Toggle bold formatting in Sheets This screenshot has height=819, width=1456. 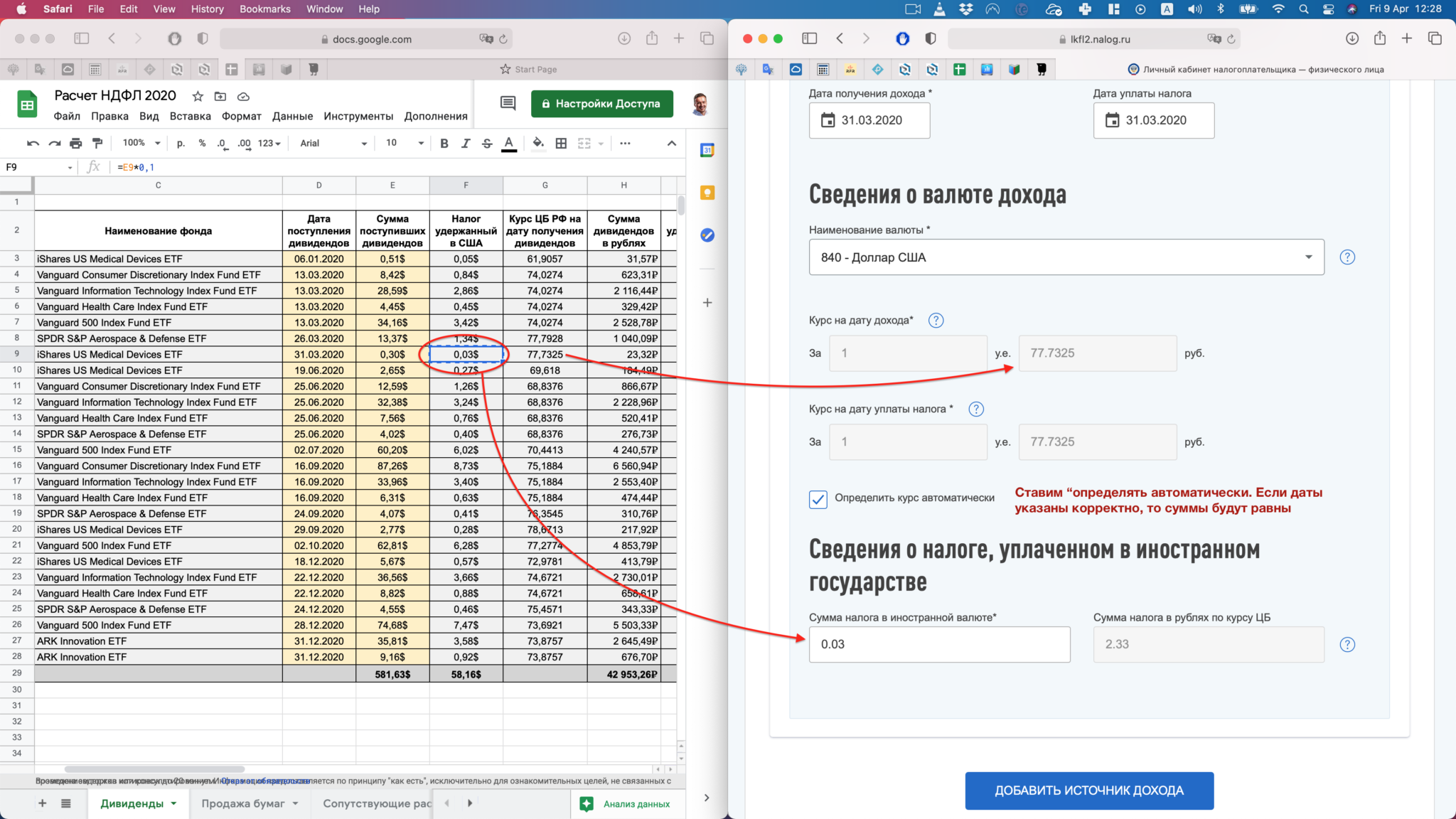pyautogui.click(x=444, y=144)
